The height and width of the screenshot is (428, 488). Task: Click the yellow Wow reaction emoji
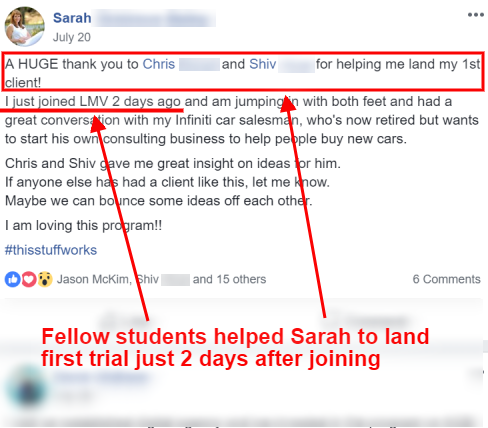45,279
